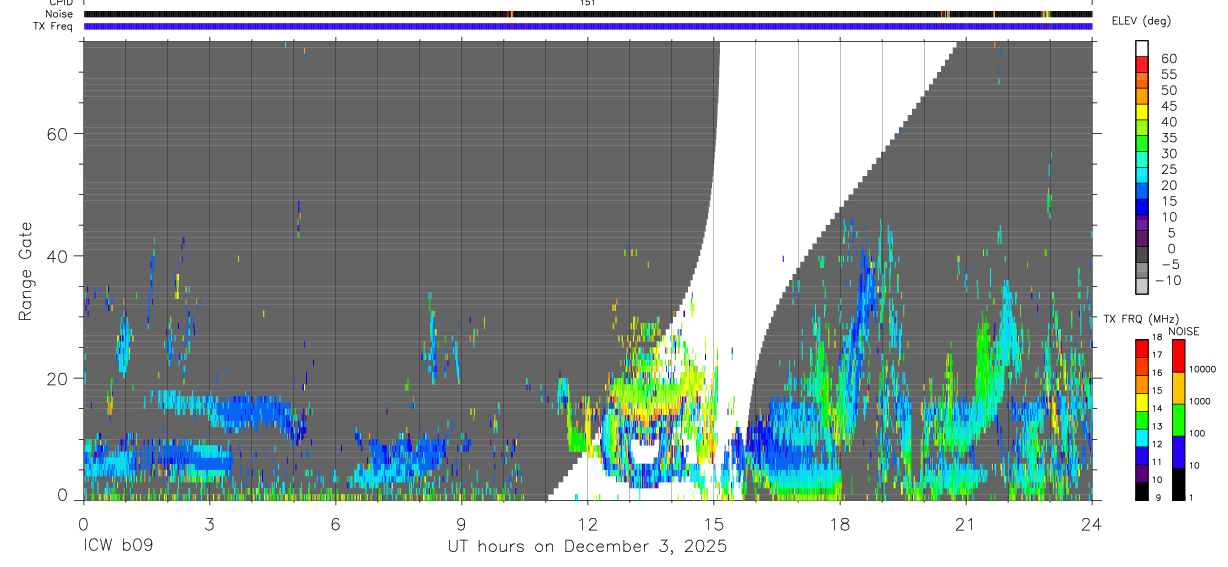Pick red top segment of TX FRQ colorbar

(x=1142, y=348)
